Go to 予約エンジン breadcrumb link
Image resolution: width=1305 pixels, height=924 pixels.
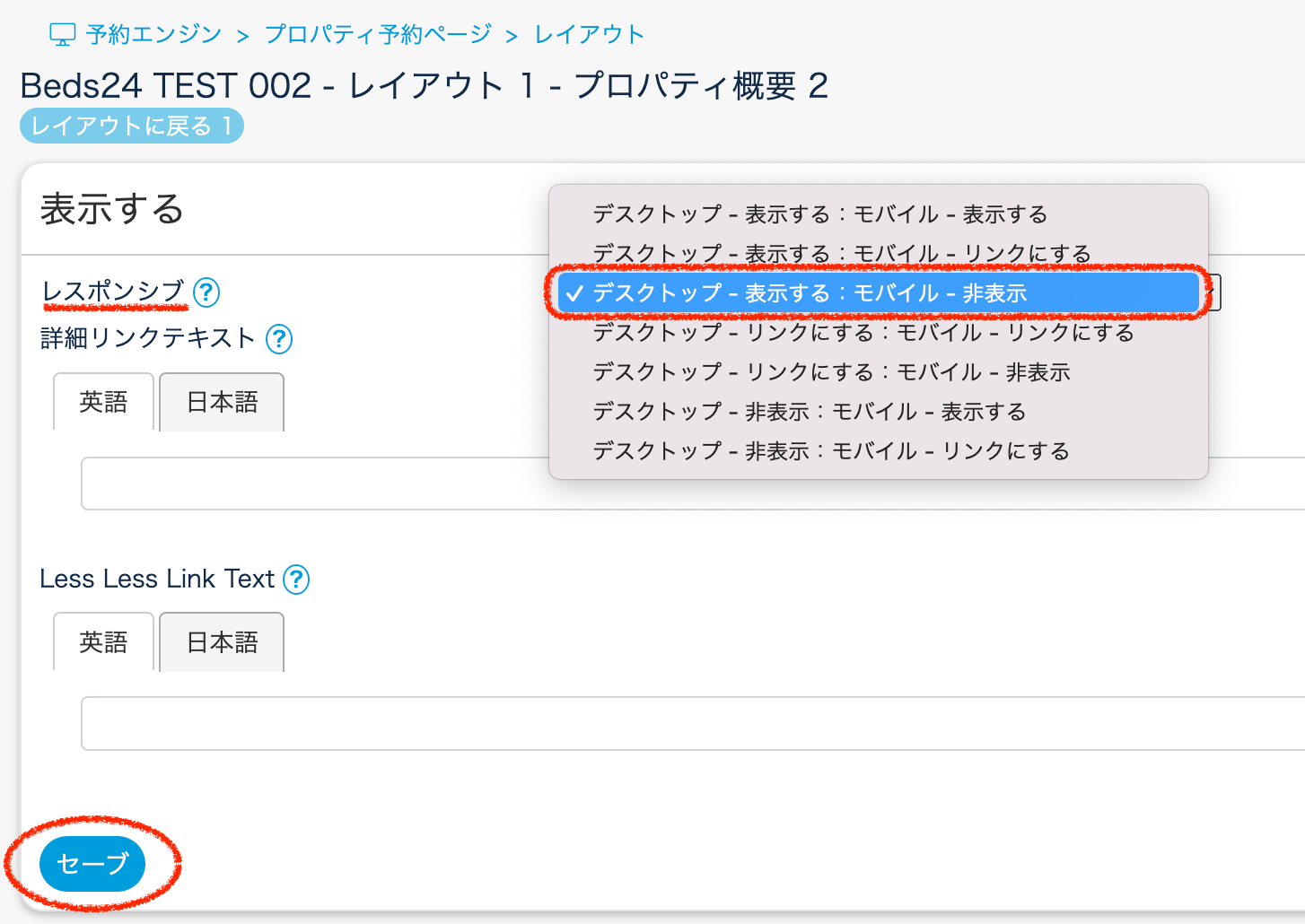point(153,35)
